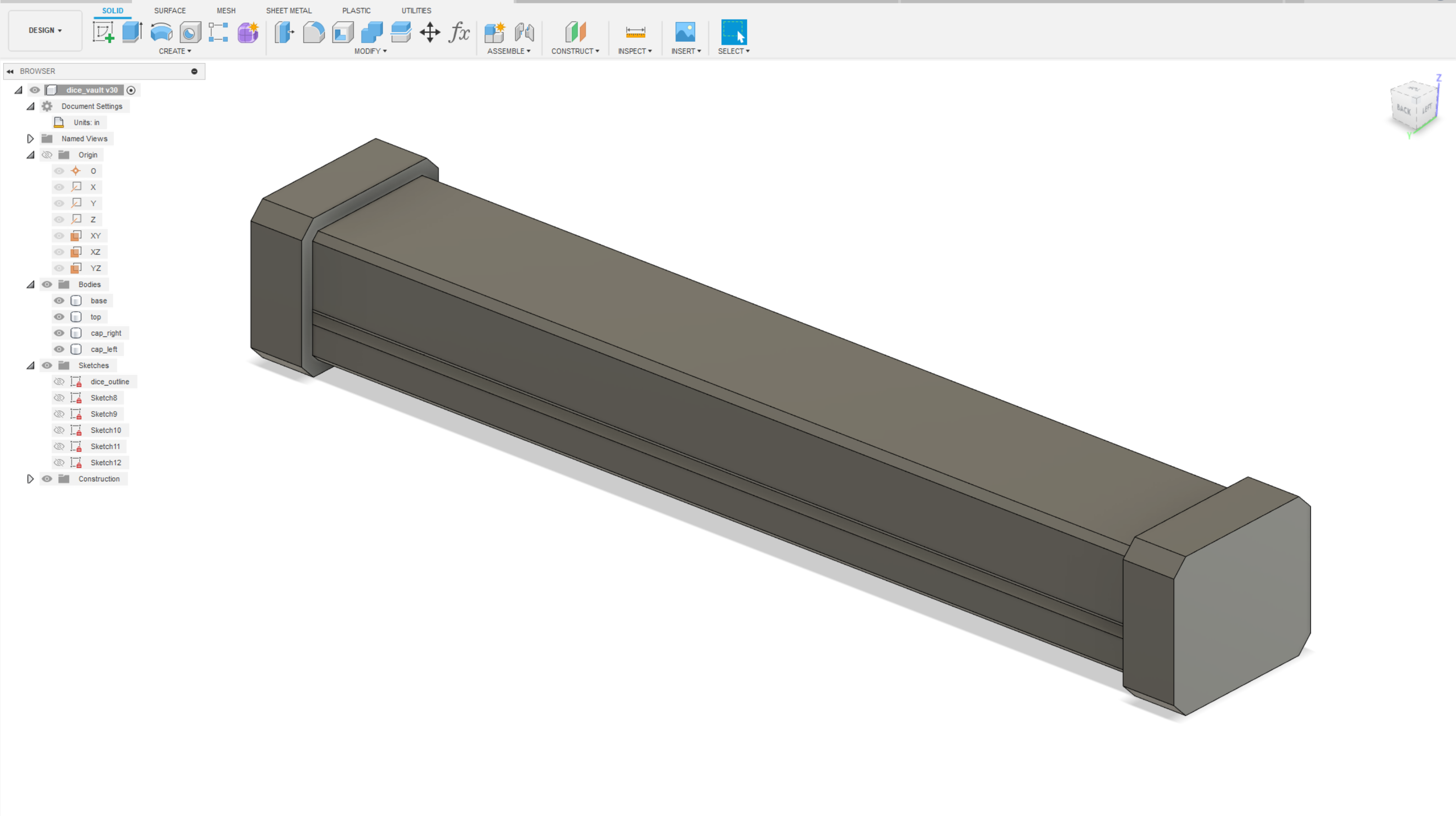Open the DESIGN workspace dropdown
The height and width of the screenshot is (816, 1456).
tap(44, 31)
